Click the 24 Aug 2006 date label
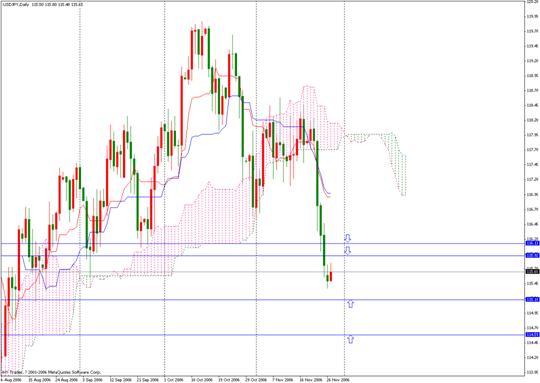The image size is (540, 383). (67, 380)
